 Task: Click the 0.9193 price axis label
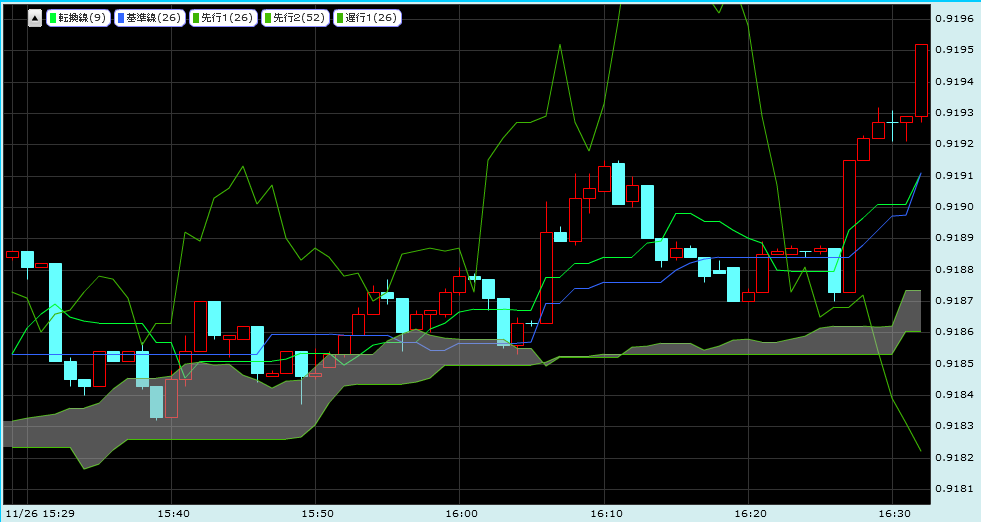click(955, 113)
